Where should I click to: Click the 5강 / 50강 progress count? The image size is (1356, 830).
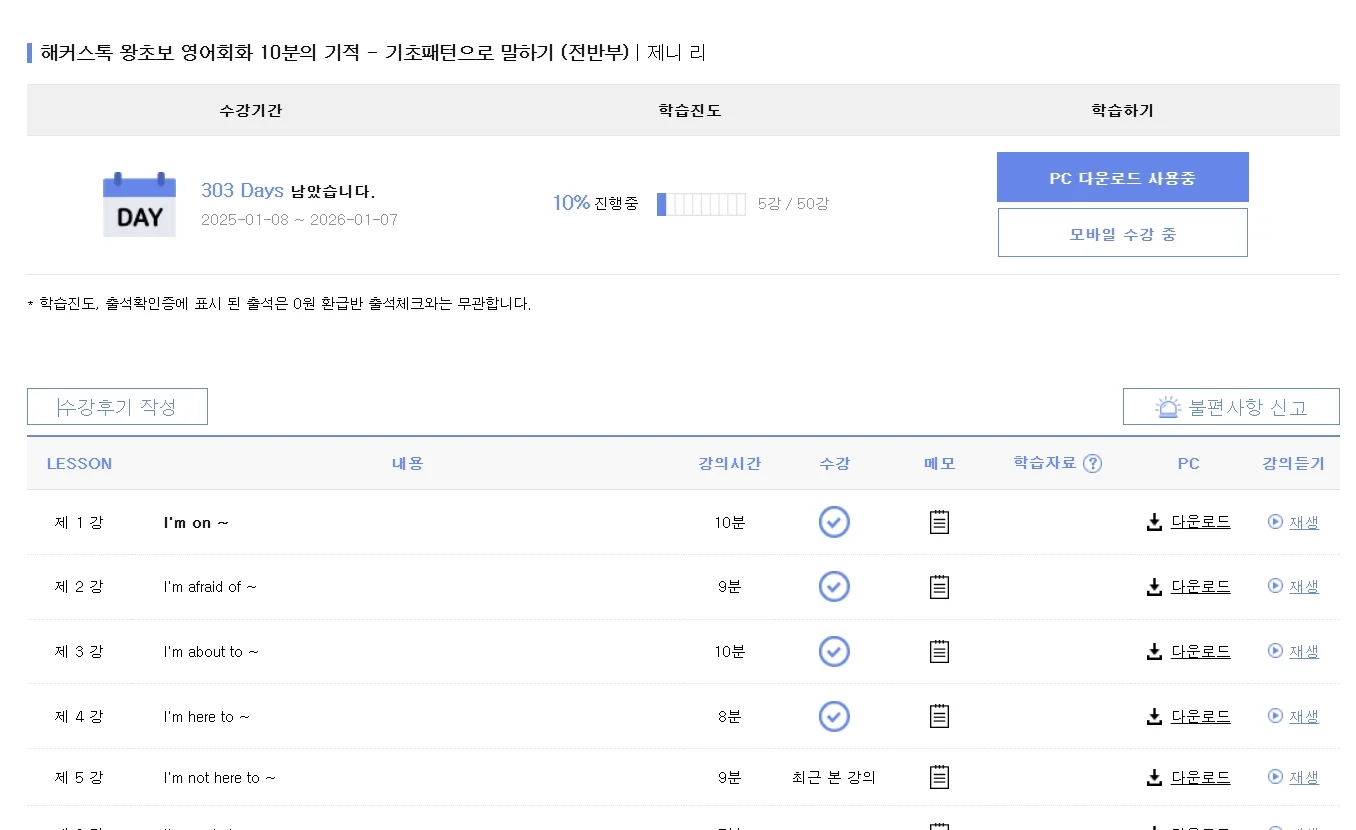coord(793,204)
